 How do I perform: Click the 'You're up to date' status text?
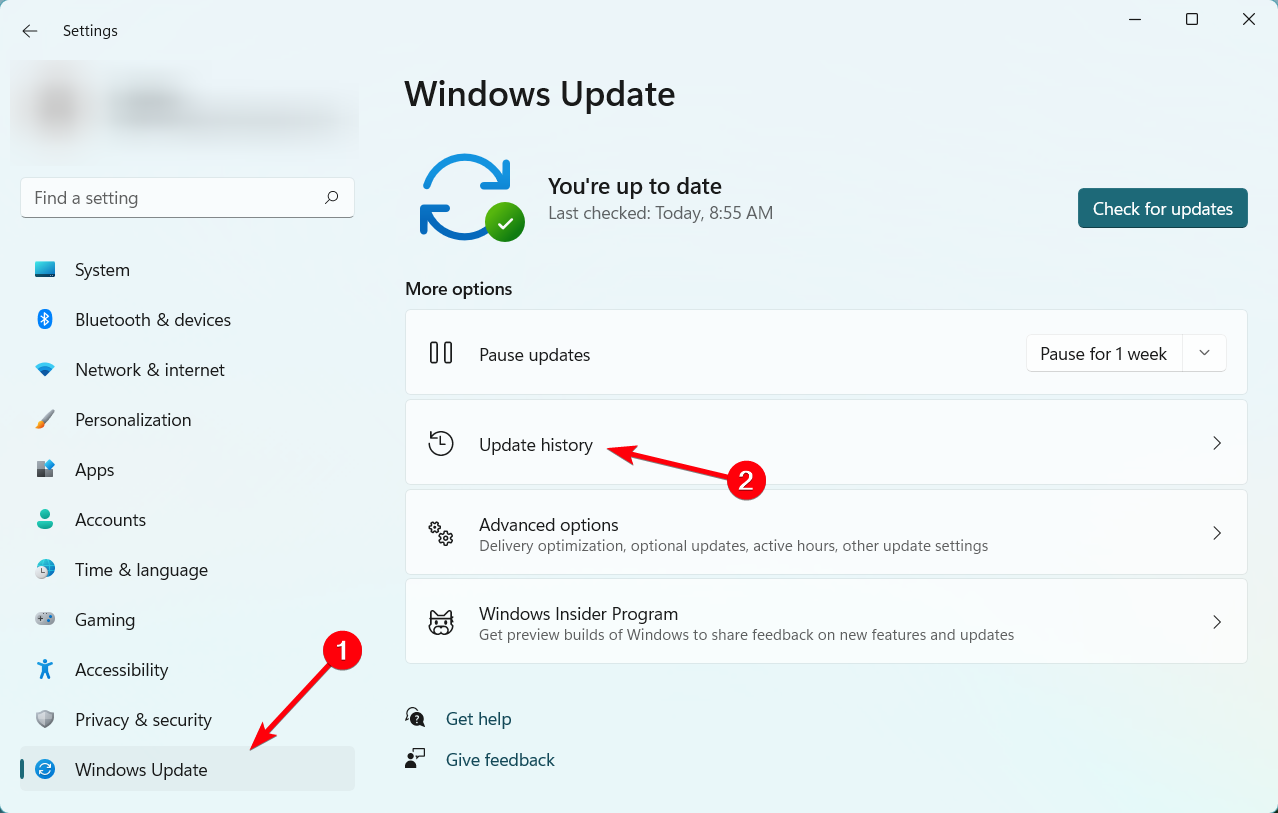(635, 186)
